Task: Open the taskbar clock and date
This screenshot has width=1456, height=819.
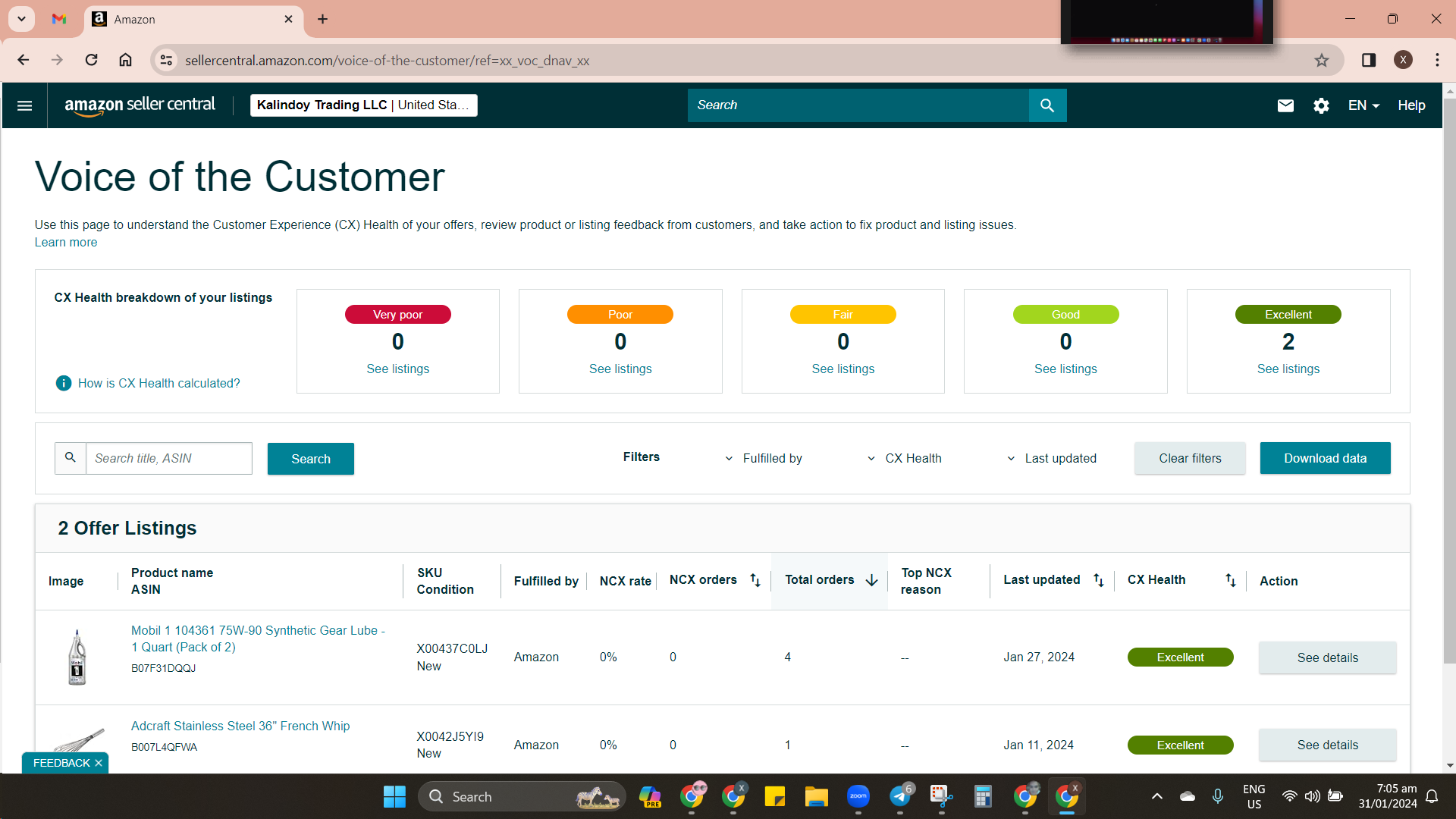Action: pos(1387,796)
